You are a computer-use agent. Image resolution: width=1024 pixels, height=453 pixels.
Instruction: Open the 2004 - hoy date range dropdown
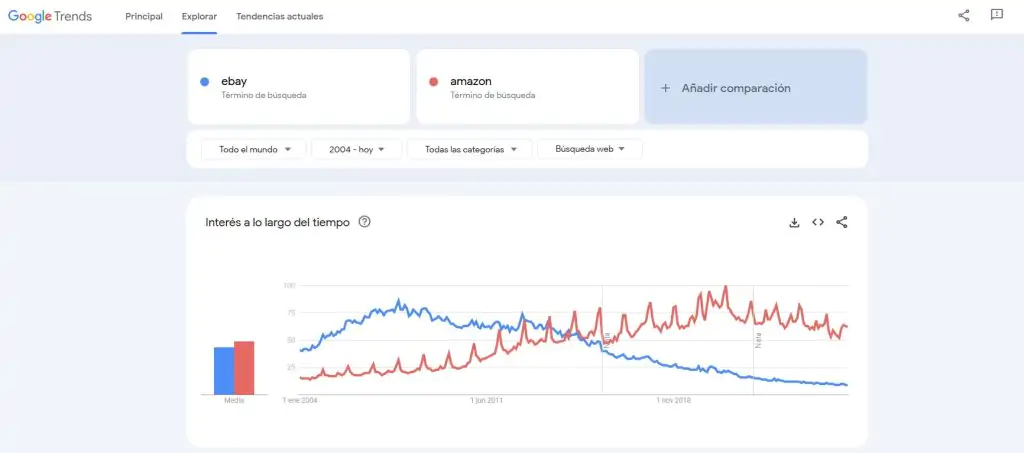(357, 149)
